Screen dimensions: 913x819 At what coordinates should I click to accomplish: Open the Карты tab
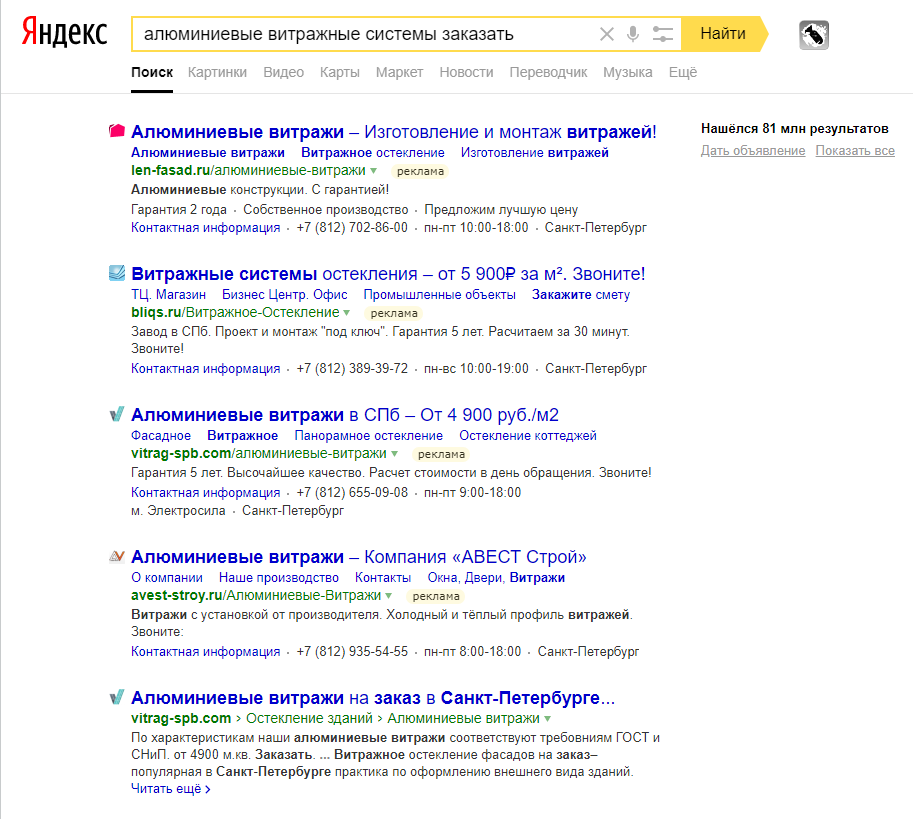339,72
